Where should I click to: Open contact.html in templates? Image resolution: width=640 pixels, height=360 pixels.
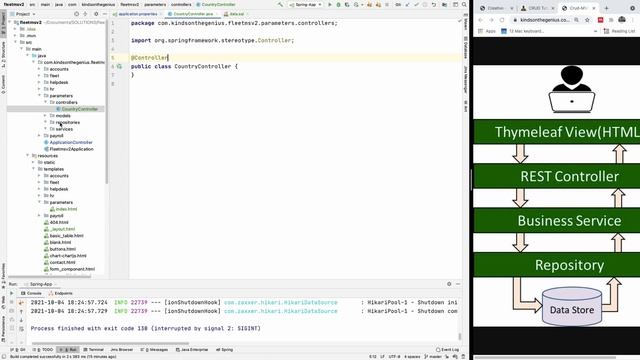tap(62, 262)
